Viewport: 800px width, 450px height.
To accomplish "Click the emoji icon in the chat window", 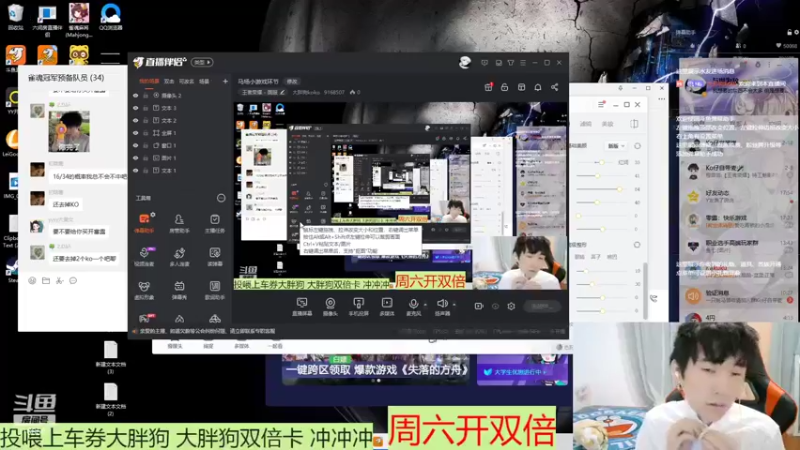I will click(32, 281).
